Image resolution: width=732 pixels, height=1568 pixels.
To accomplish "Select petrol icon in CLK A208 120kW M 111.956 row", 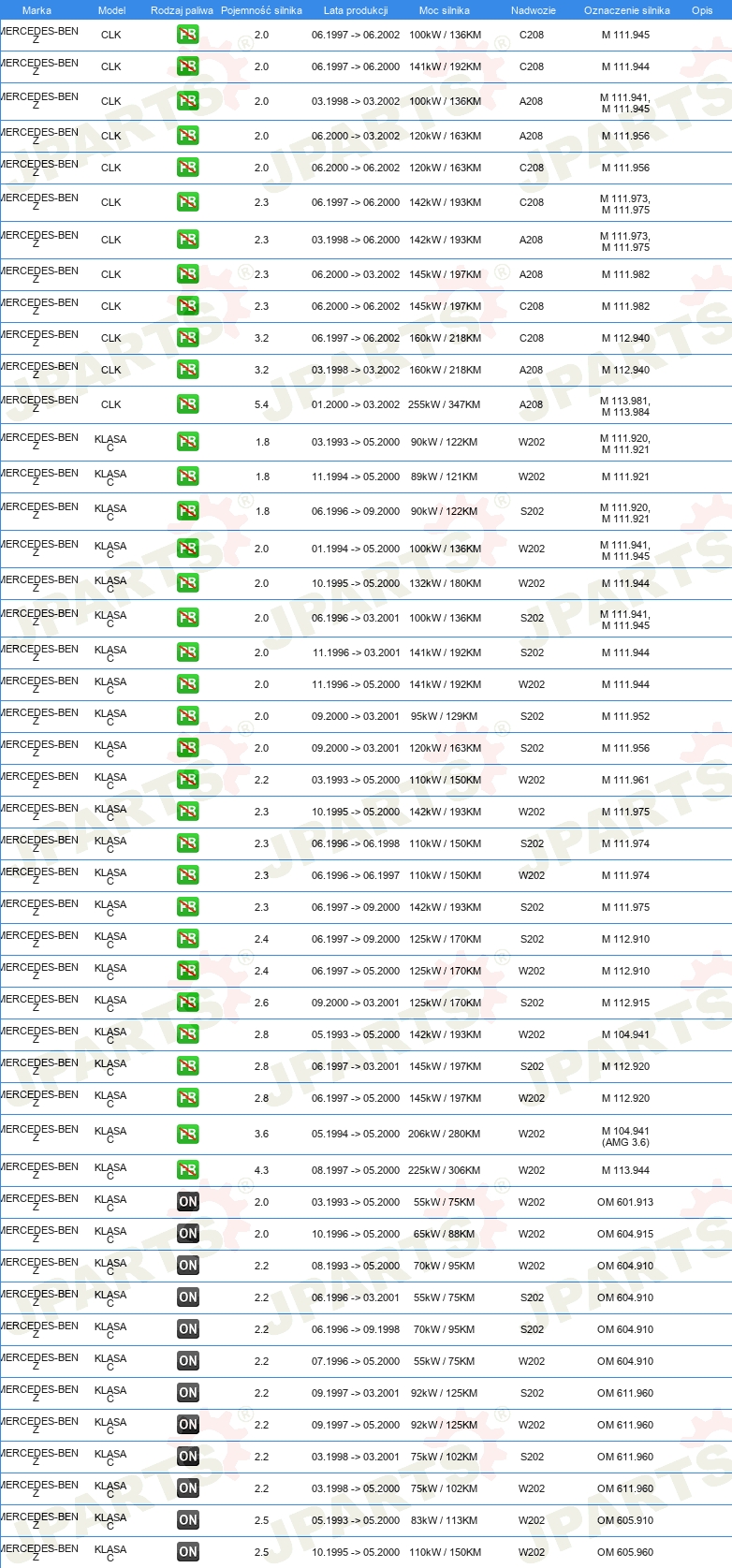I will [187, 137].
